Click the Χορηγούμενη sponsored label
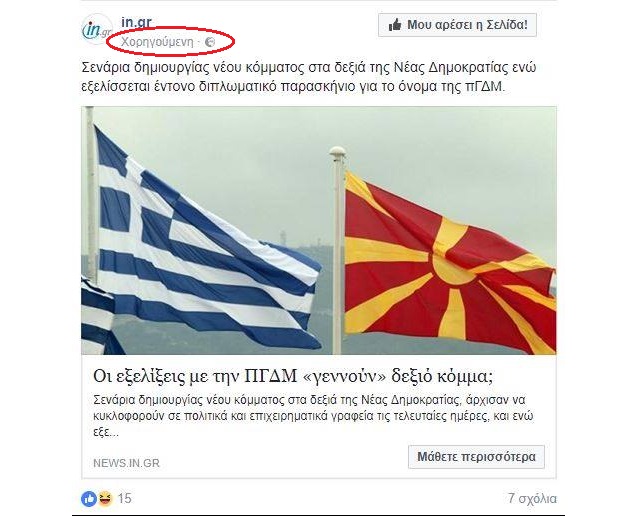This screenshot has width=642, height=516. tap(157, 42)
